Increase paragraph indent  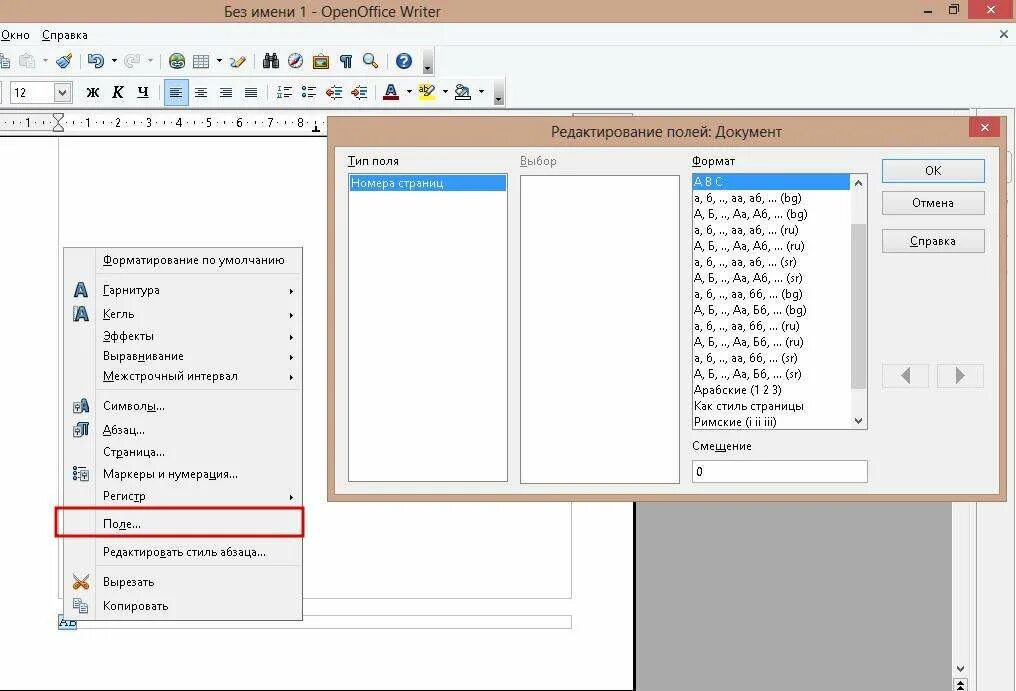pyautogui.click(x=358, y=93)
